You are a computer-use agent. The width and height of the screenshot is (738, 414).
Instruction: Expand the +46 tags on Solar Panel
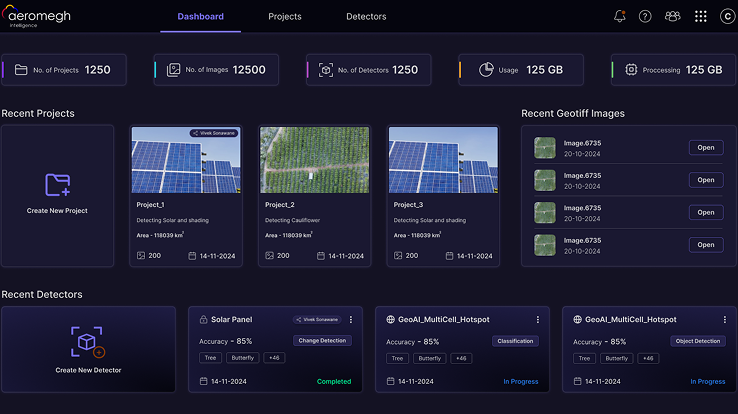click(274, 358)
